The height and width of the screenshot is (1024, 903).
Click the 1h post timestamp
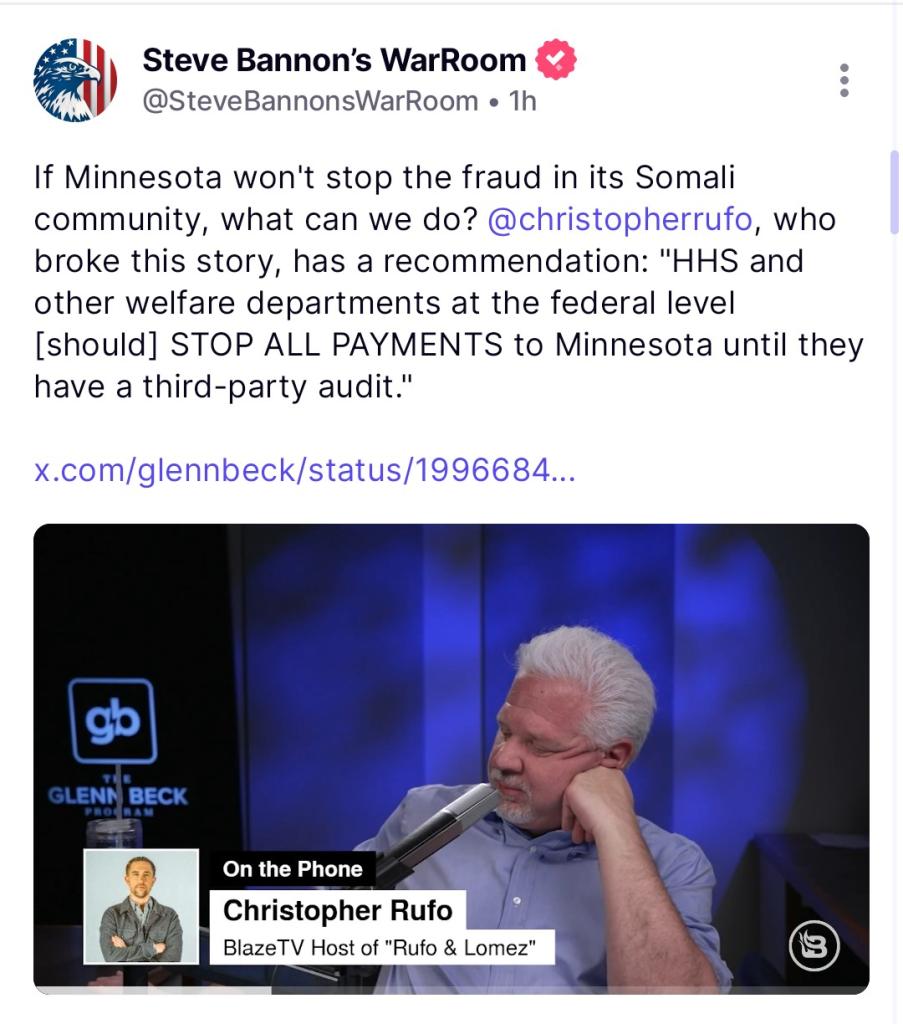coord(522,101)
